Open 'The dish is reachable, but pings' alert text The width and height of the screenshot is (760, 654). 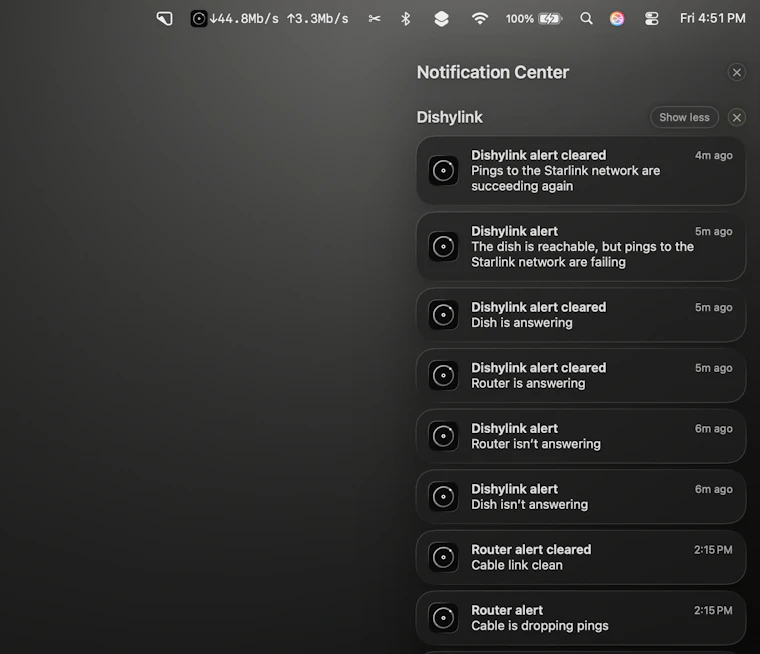point(583,254)
